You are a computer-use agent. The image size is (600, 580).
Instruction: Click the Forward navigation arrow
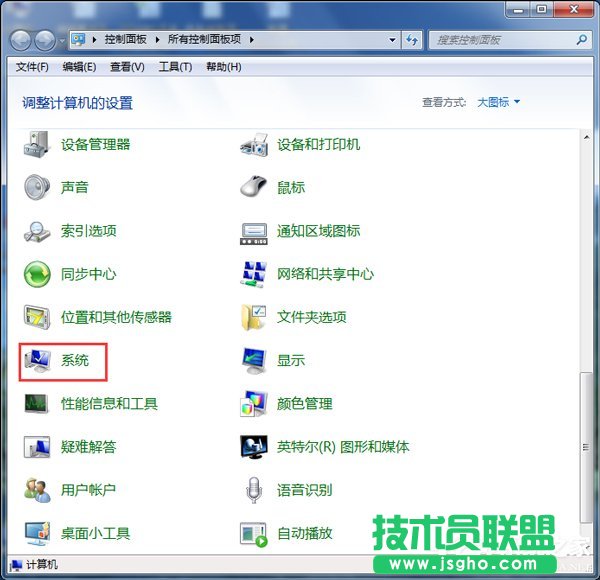coord(45,40)
